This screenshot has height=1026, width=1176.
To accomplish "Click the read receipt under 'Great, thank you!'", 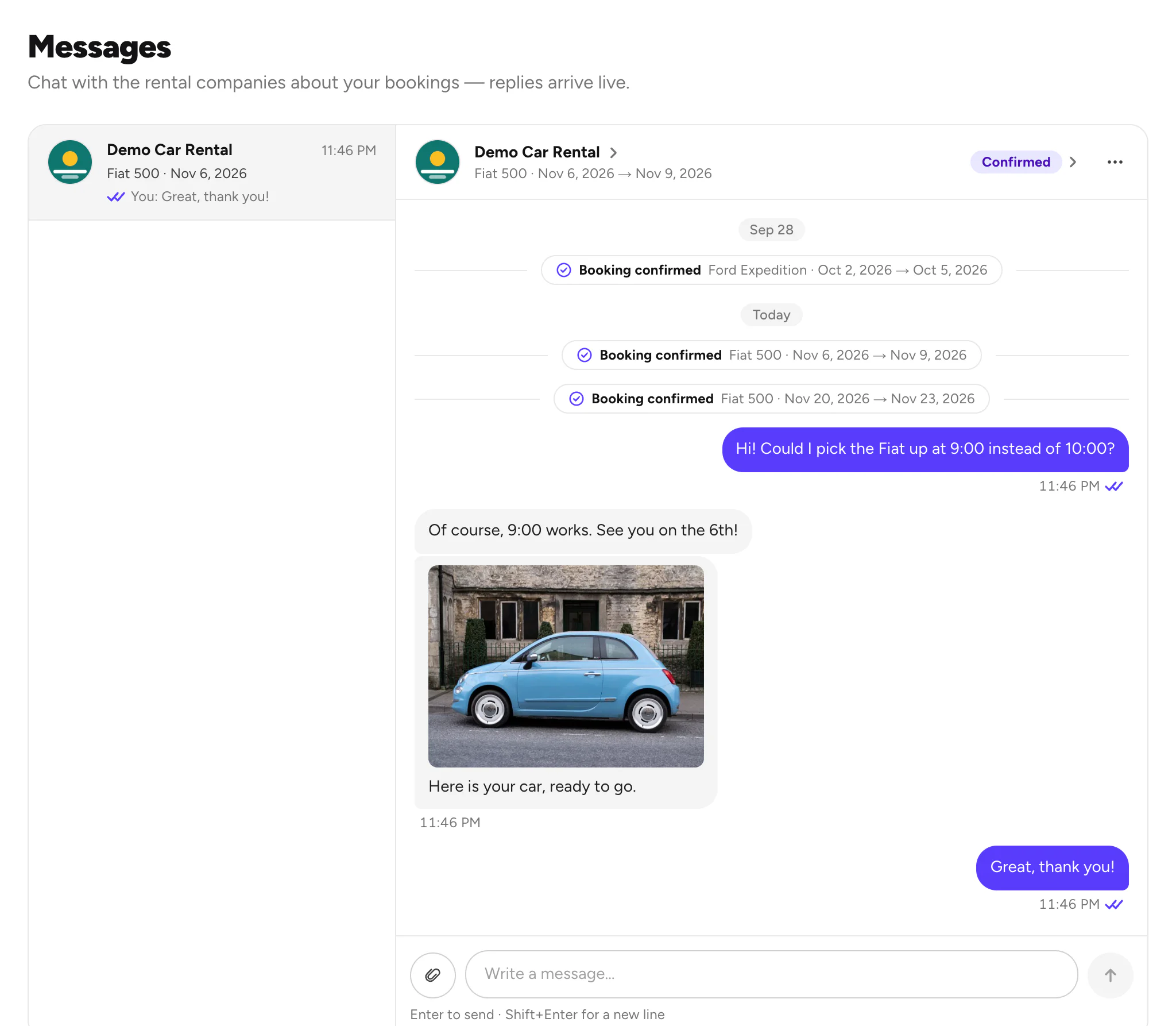I will coord(1114,904).
